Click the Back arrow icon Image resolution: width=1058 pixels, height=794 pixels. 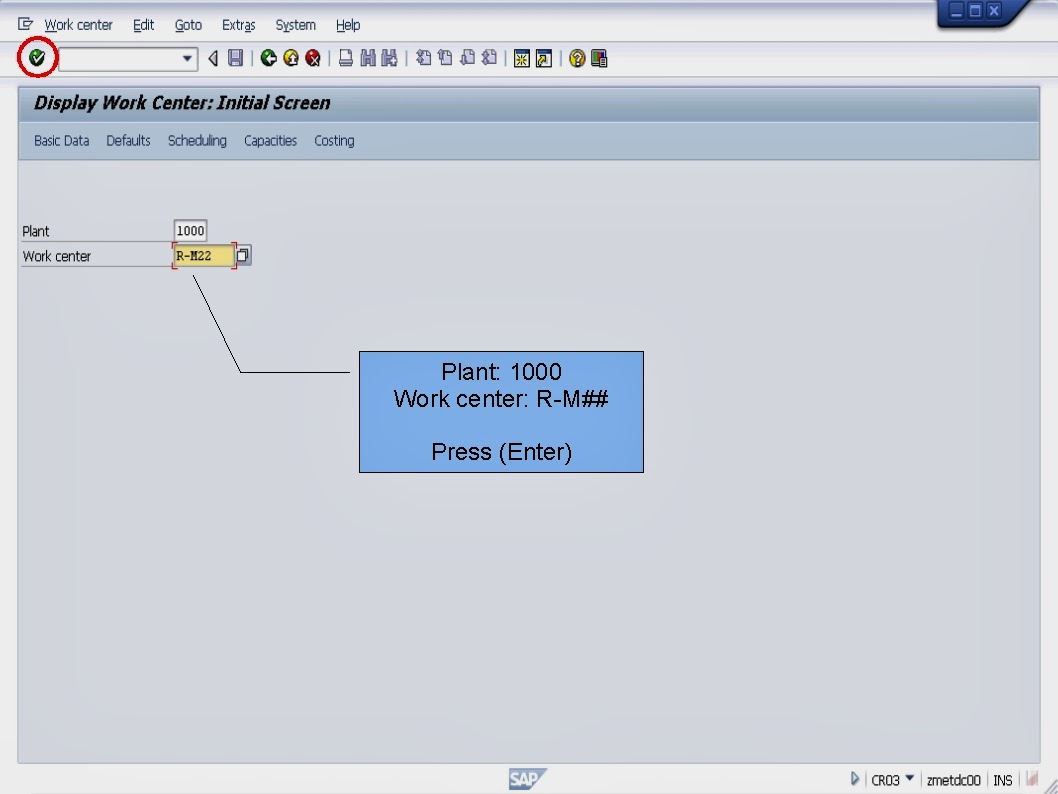tap(267, 58)
